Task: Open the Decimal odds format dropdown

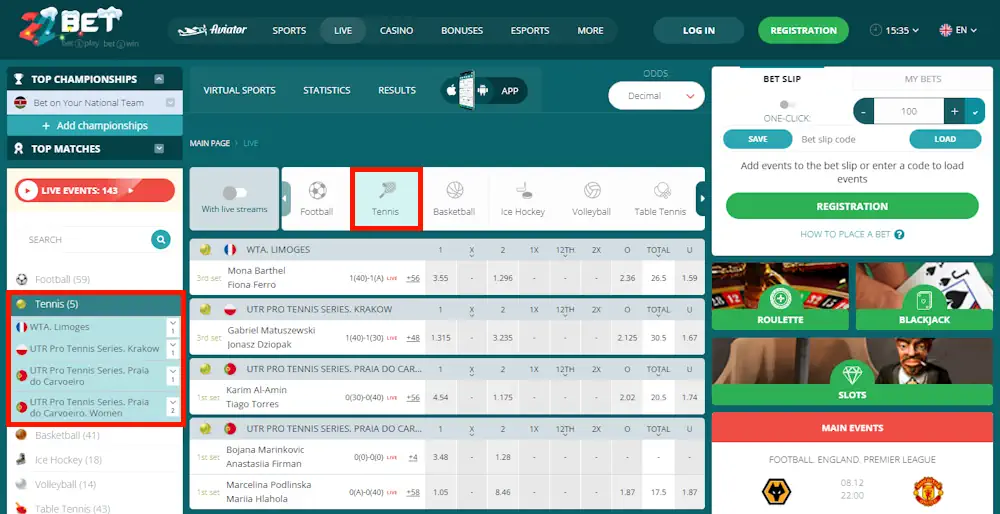Action: [x=656, y=96]
